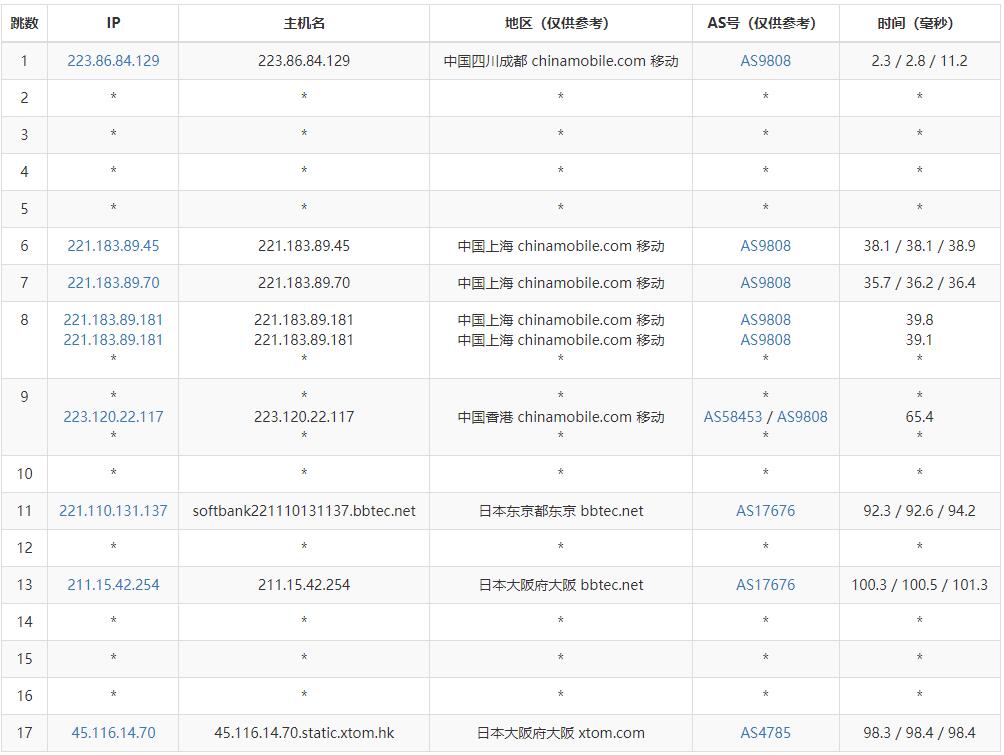Click the AS17676 link in the hop 11 row
This screenshot has width=1004, height=755.
[x=765, y=511]
